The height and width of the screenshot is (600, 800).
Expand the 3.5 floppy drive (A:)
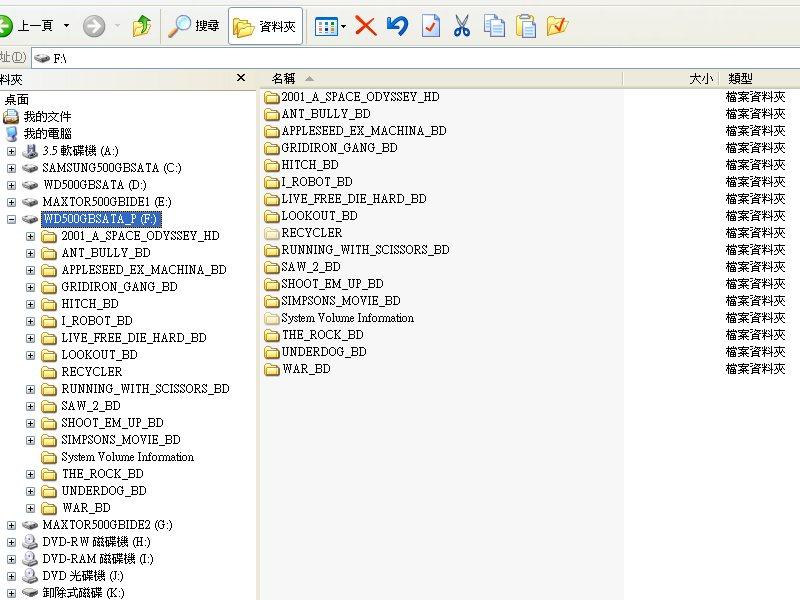click(11, 151)
